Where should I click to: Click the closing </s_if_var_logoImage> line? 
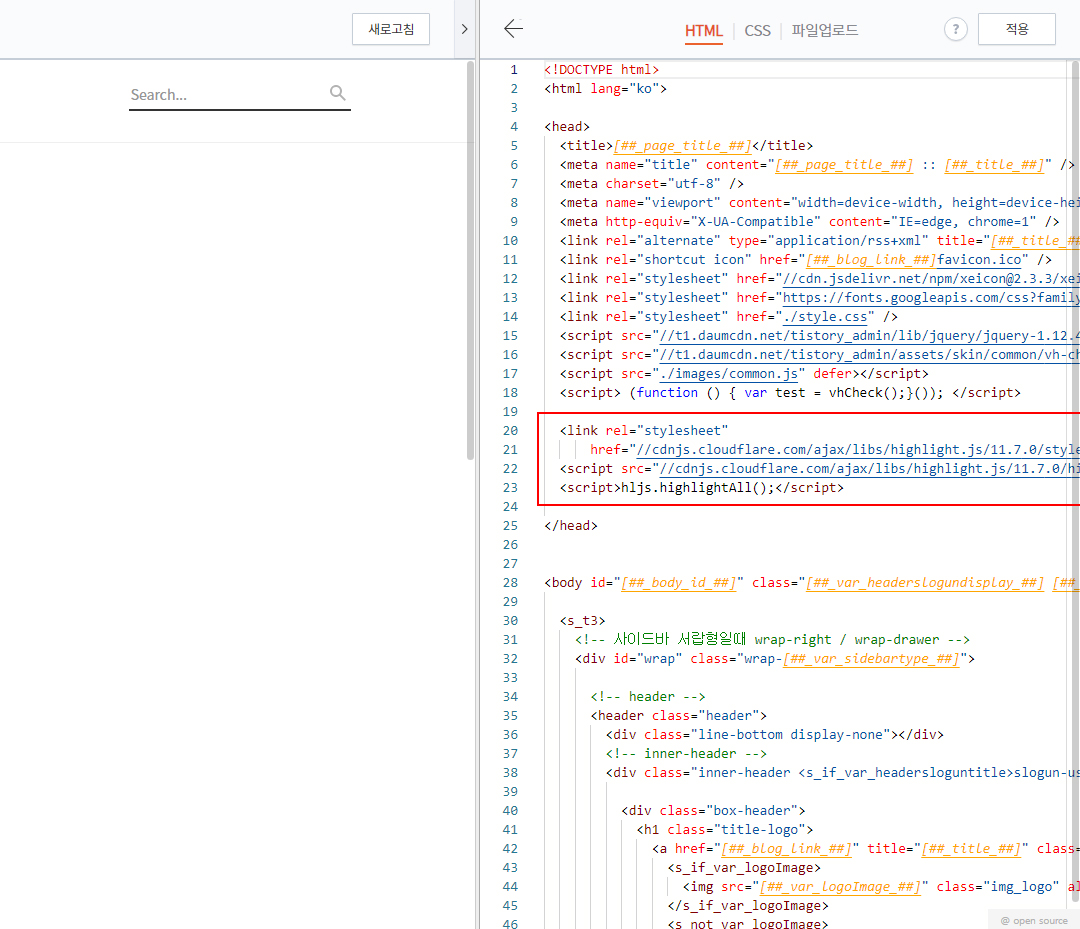coord(748,906)
